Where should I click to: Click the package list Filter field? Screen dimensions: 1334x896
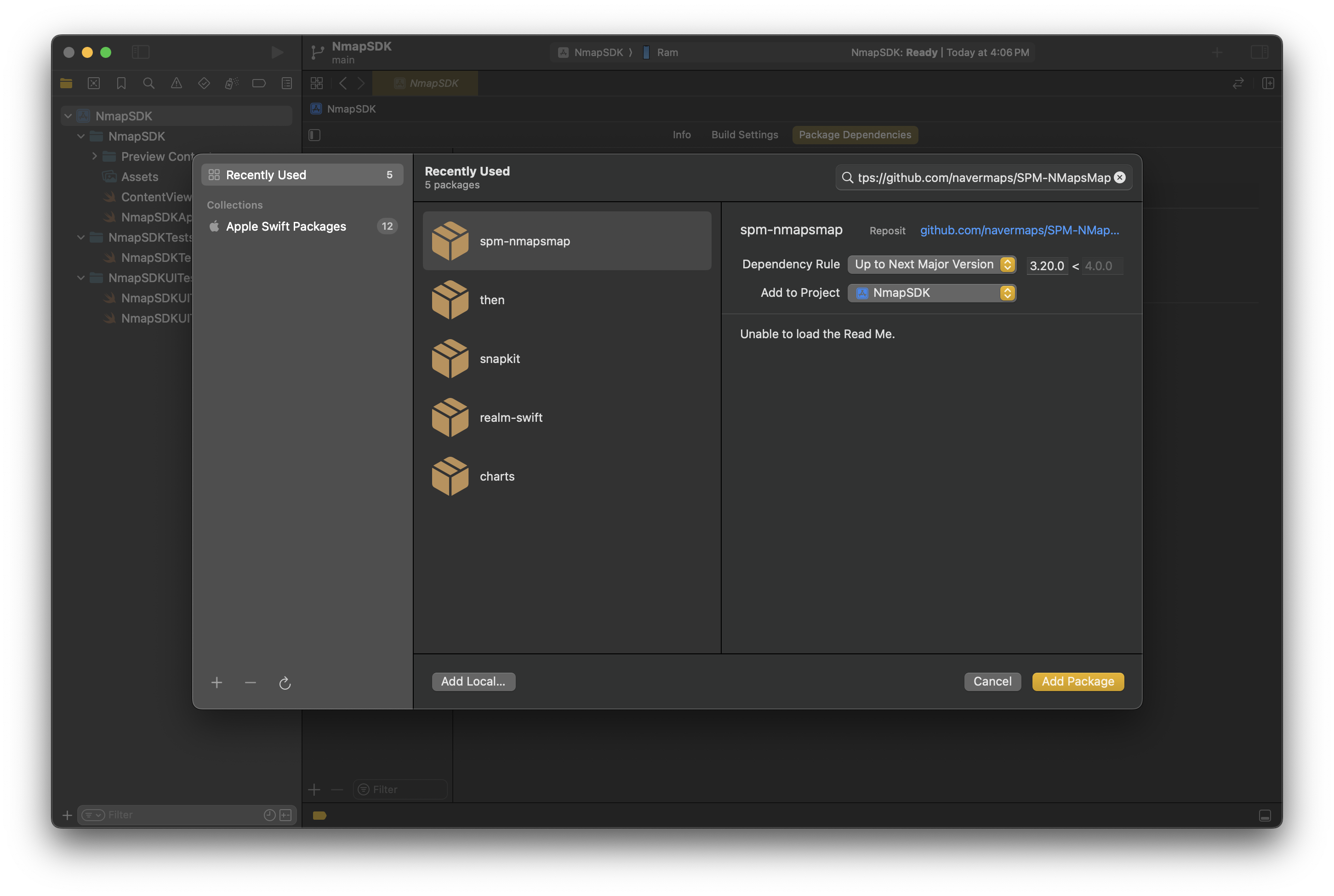400,790
